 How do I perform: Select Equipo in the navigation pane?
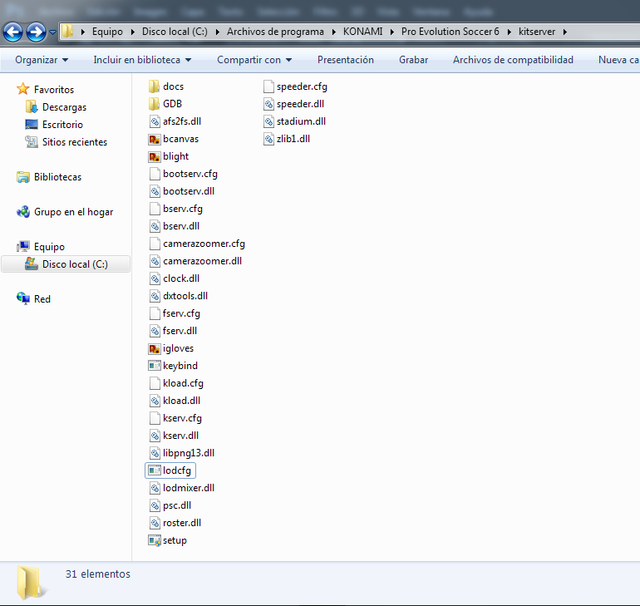(x=49, y=247)
